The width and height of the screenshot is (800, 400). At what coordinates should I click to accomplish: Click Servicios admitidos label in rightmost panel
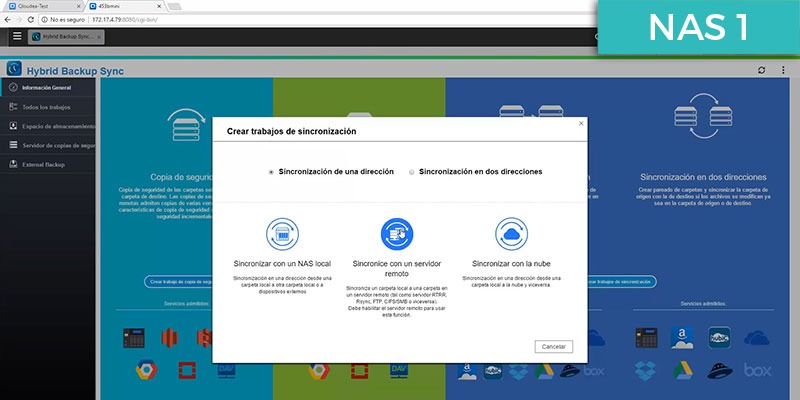(704, 304)
